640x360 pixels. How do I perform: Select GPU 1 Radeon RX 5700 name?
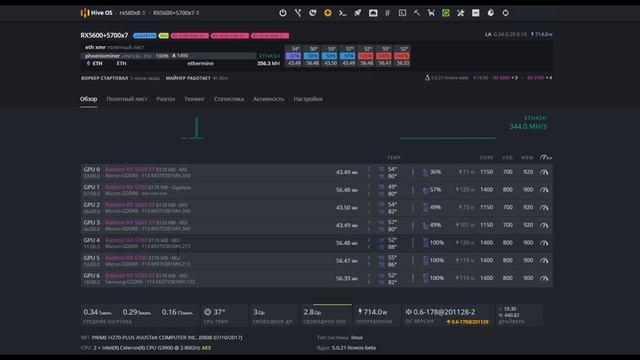coord(126,187)
